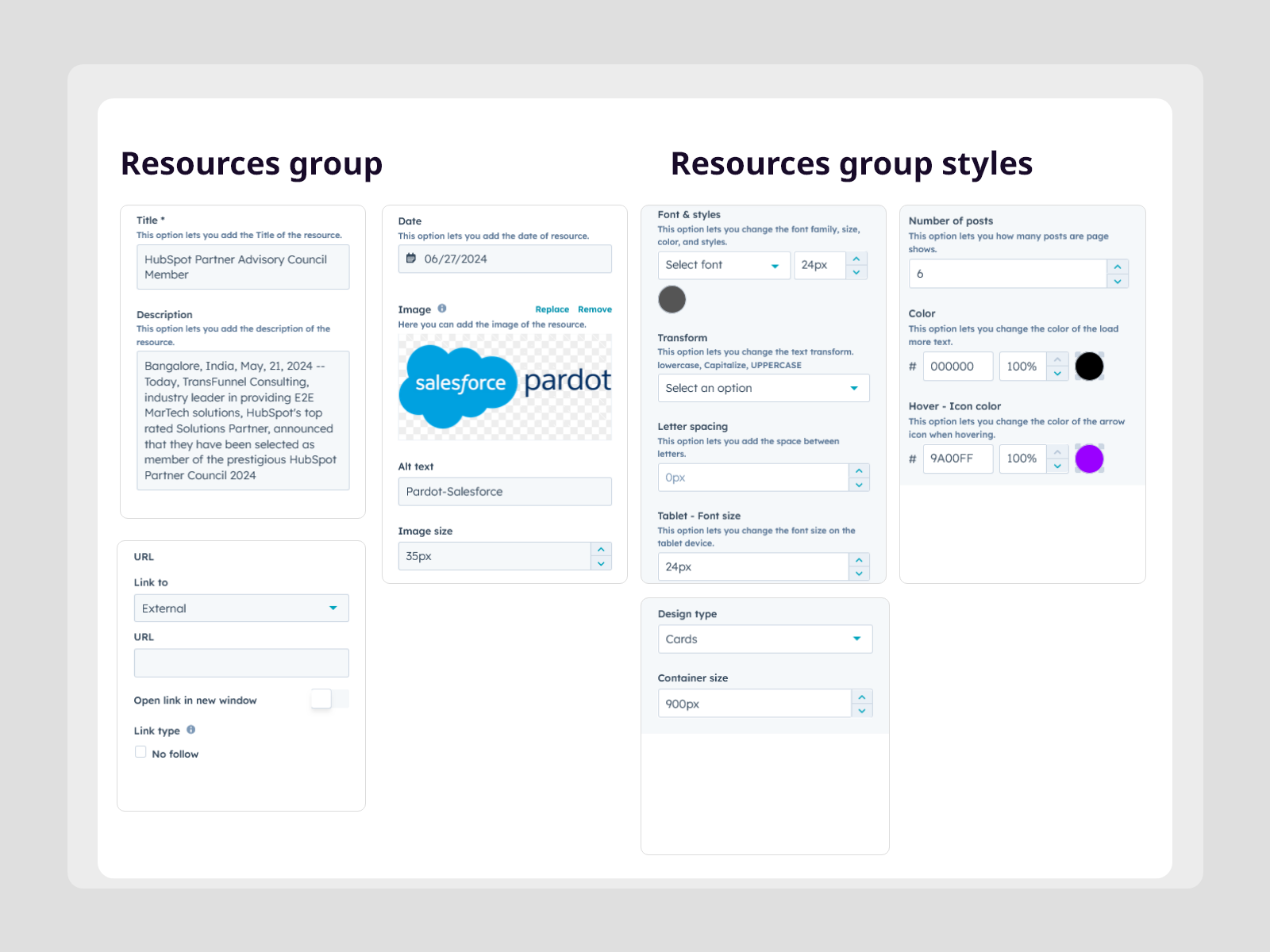The image size is (1270, 952).
Task: Increase Letter spacing with up arrow
Action: [859, 470]
